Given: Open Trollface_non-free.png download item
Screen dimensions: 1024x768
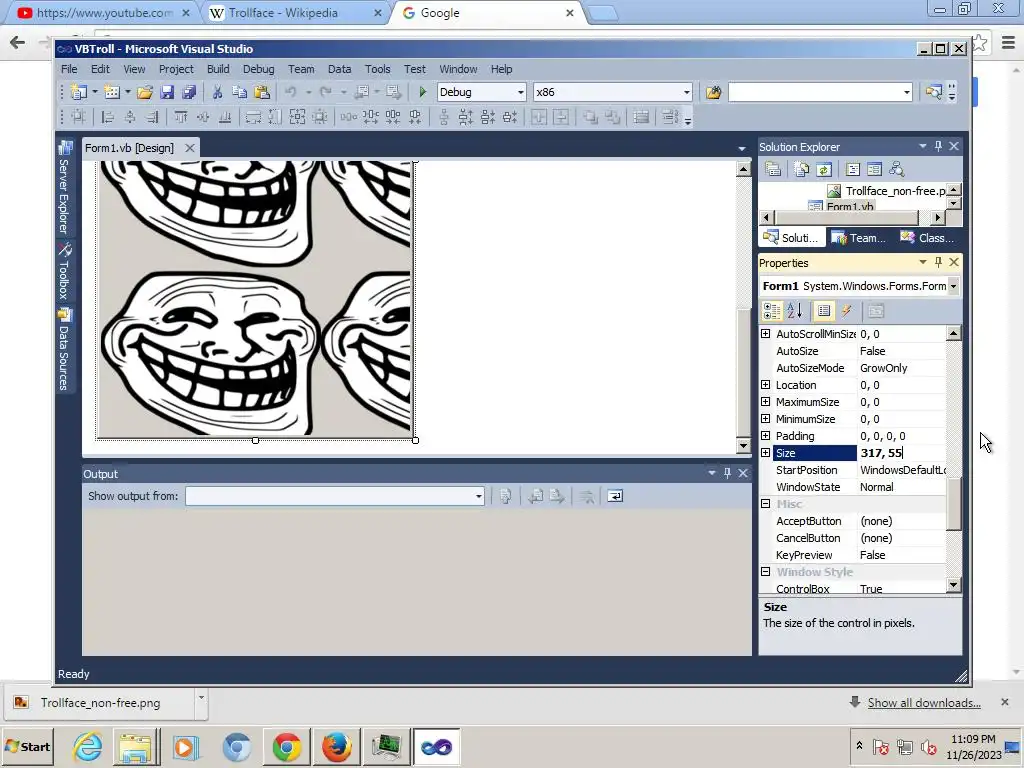Looking at the screenshot, I should click(100, 703).
